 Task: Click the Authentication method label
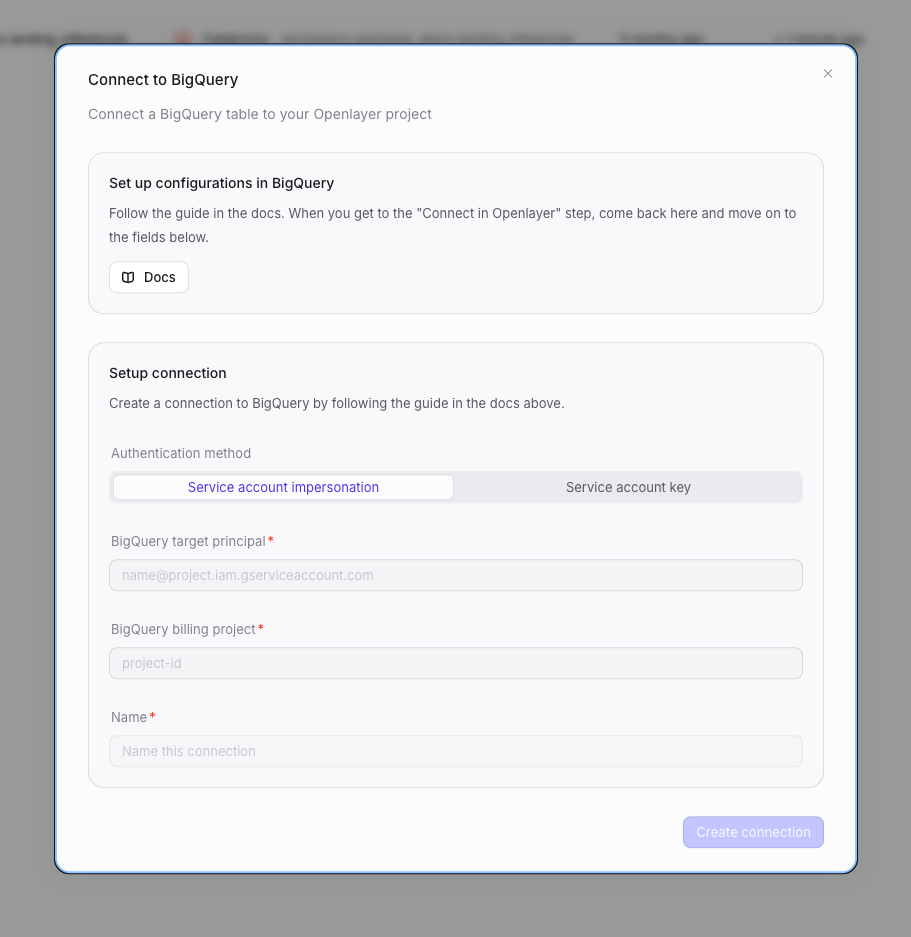pos(181,453)
